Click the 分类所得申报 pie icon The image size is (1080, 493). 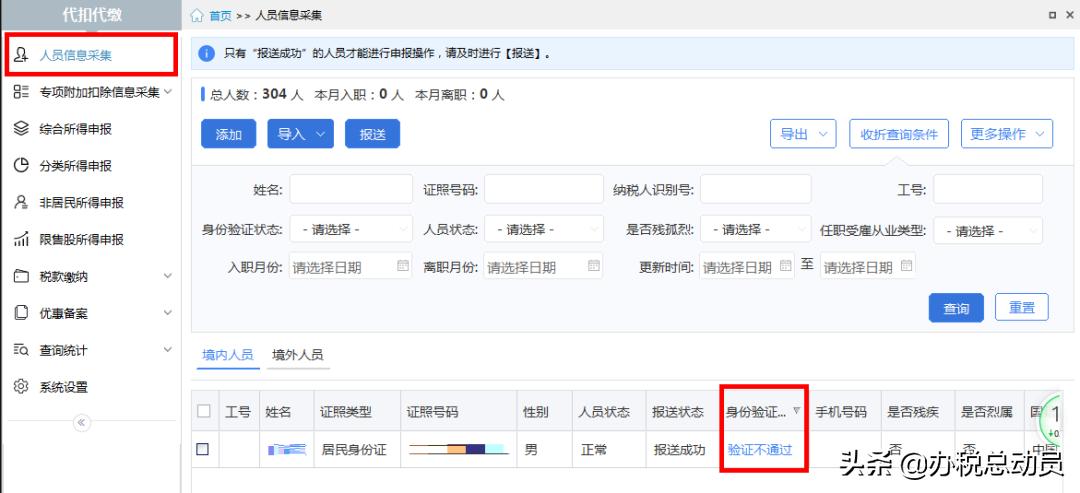coord(21,165)
